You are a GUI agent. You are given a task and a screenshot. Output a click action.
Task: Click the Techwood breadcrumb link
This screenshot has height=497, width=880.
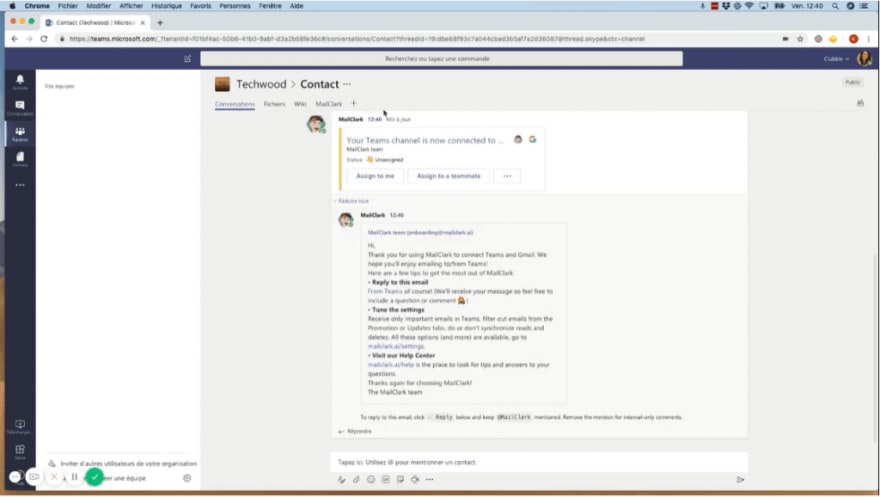[261, 84]
